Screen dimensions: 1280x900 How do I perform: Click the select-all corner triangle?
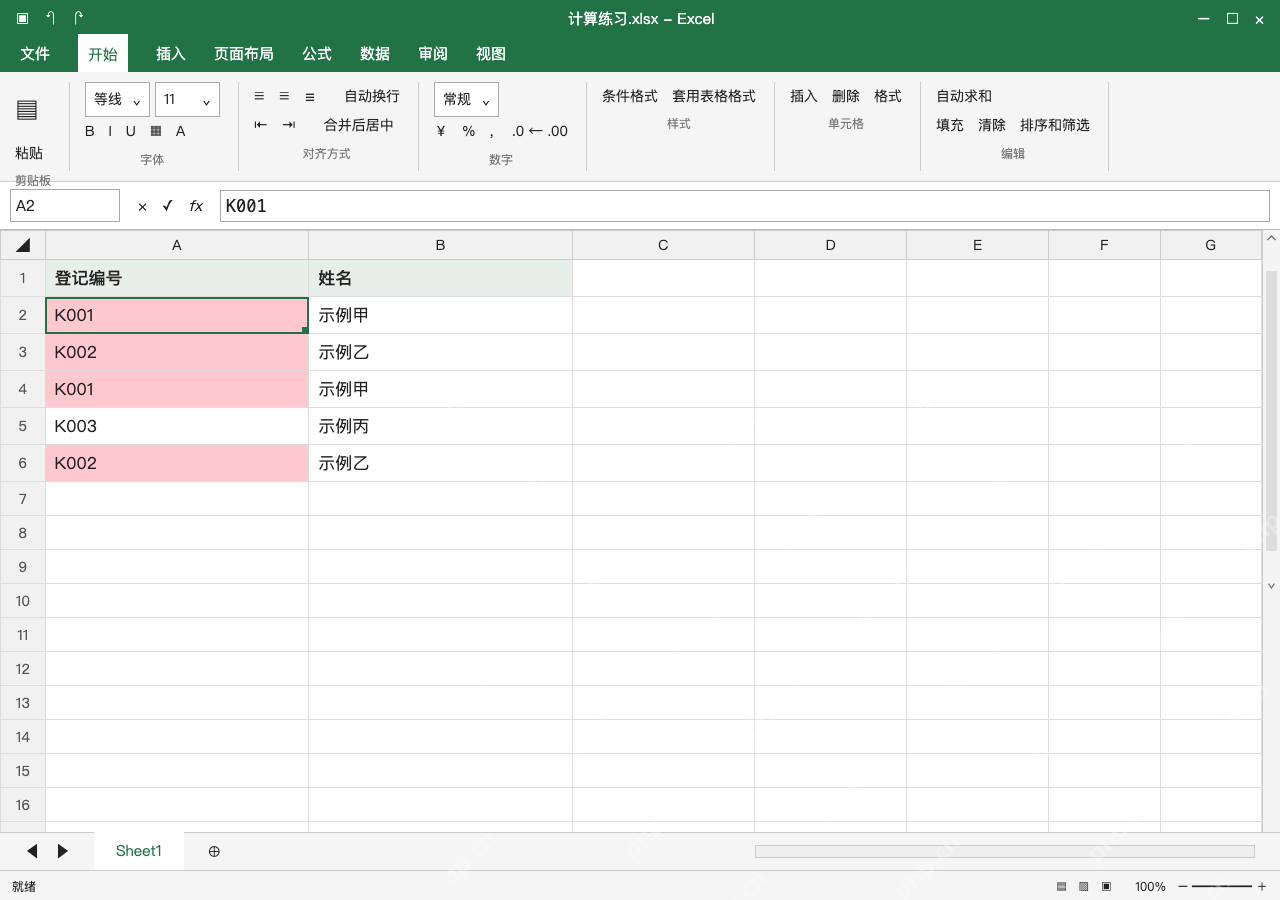(23, 245)
